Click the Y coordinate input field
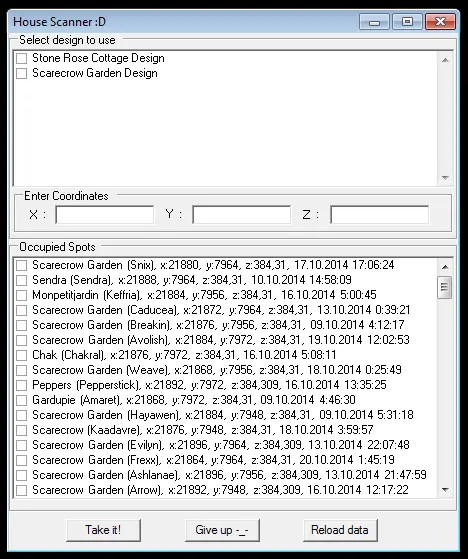 click(x=242, y=215)
